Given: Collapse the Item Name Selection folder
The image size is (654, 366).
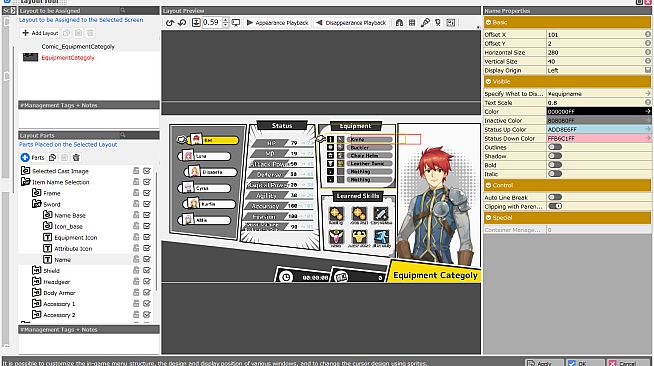Looking at the screenshot, I should coord(25,182).
